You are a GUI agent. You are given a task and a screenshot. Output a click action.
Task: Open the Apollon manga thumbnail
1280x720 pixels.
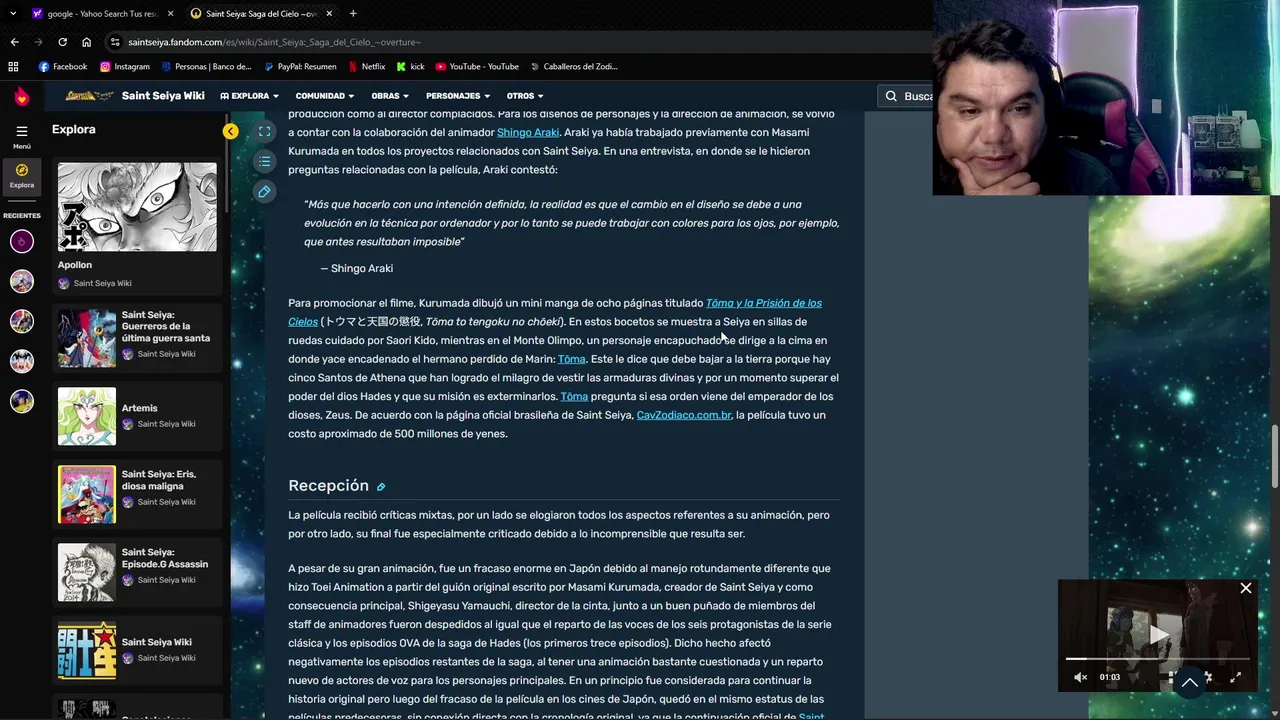[x=137, y=207]
